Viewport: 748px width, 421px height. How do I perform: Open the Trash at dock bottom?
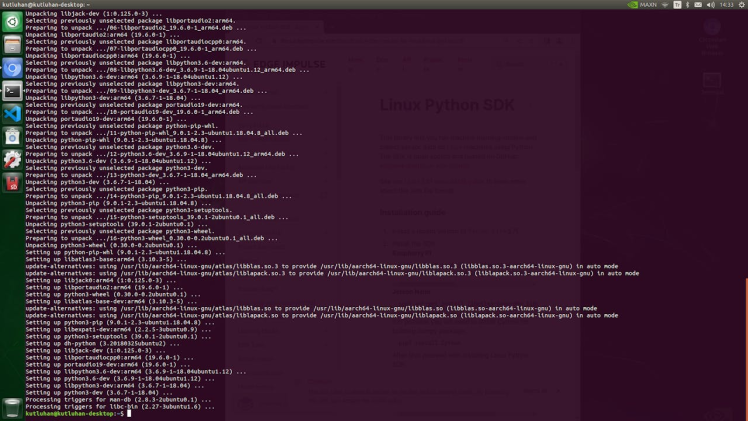(x=12, y=406)
